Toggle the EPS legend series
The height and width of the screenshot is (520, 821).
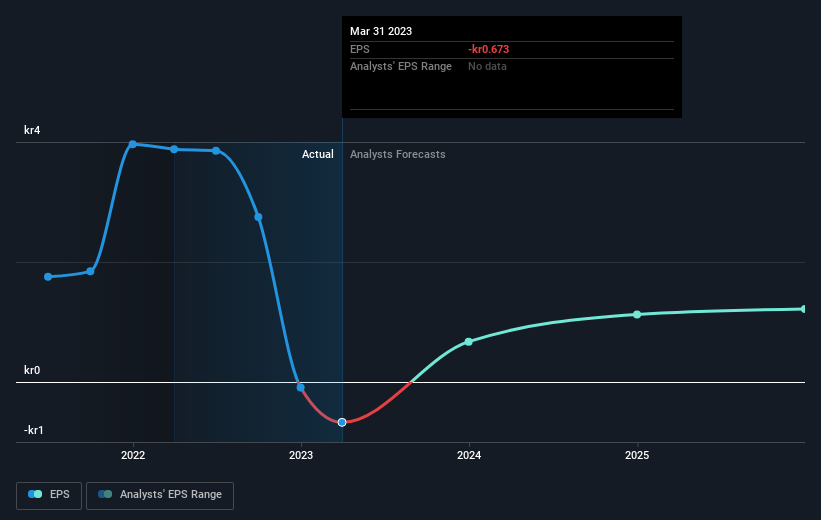[x=49, y=495]
